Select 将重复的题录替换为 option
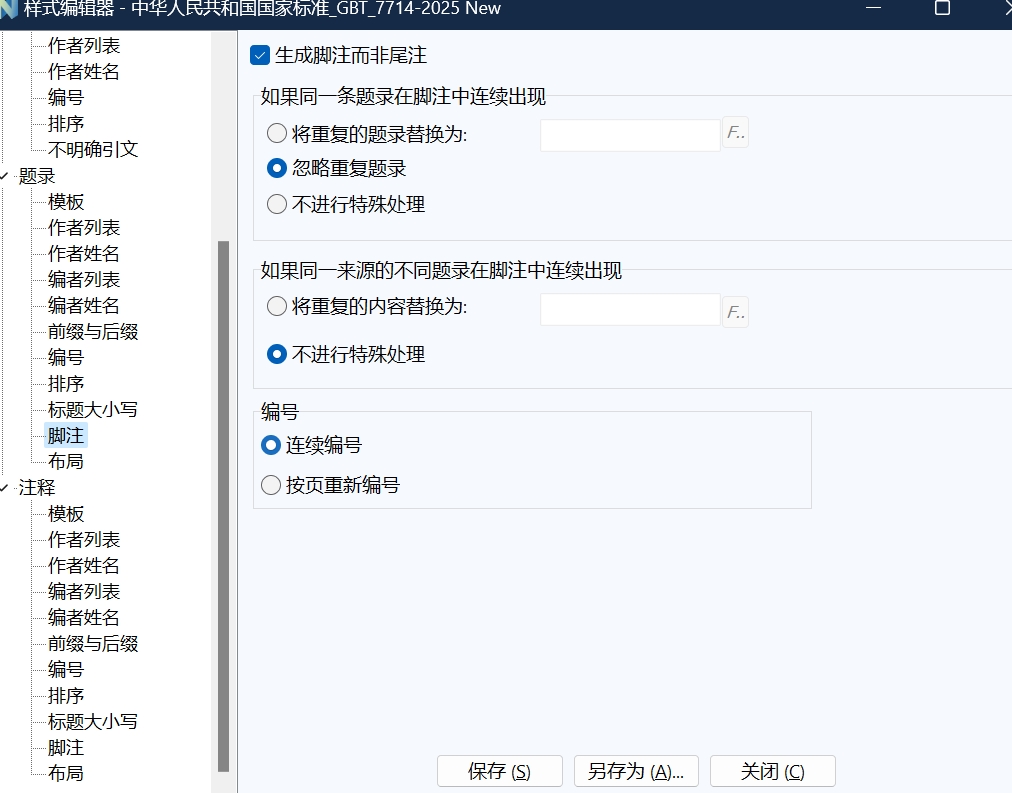 (x=275, y=131)
